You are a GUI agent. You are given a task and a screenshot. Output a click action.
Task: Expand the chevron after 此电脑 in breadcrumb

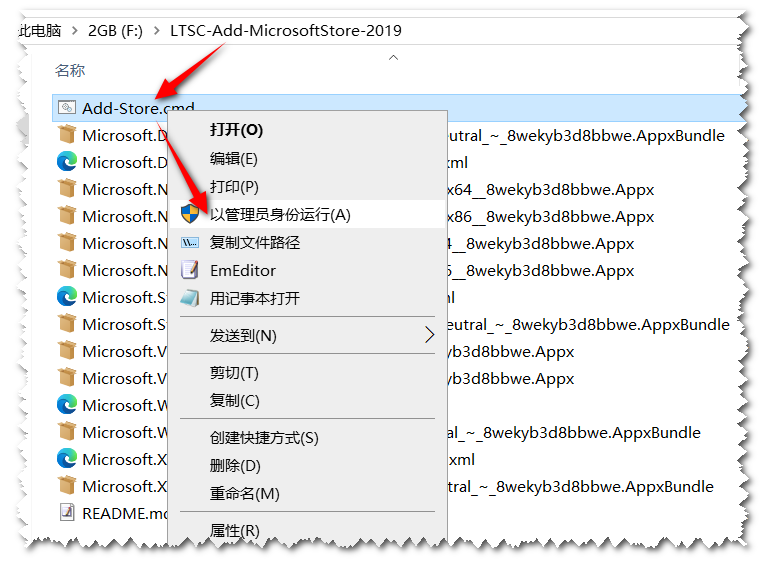[x=75, y=30]
